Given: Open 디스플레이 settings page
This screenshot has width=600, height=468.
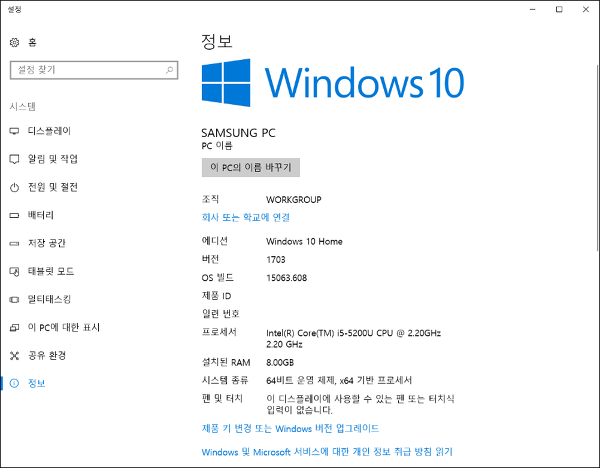Looking at the screenshot, I should (x=49, y=131).
